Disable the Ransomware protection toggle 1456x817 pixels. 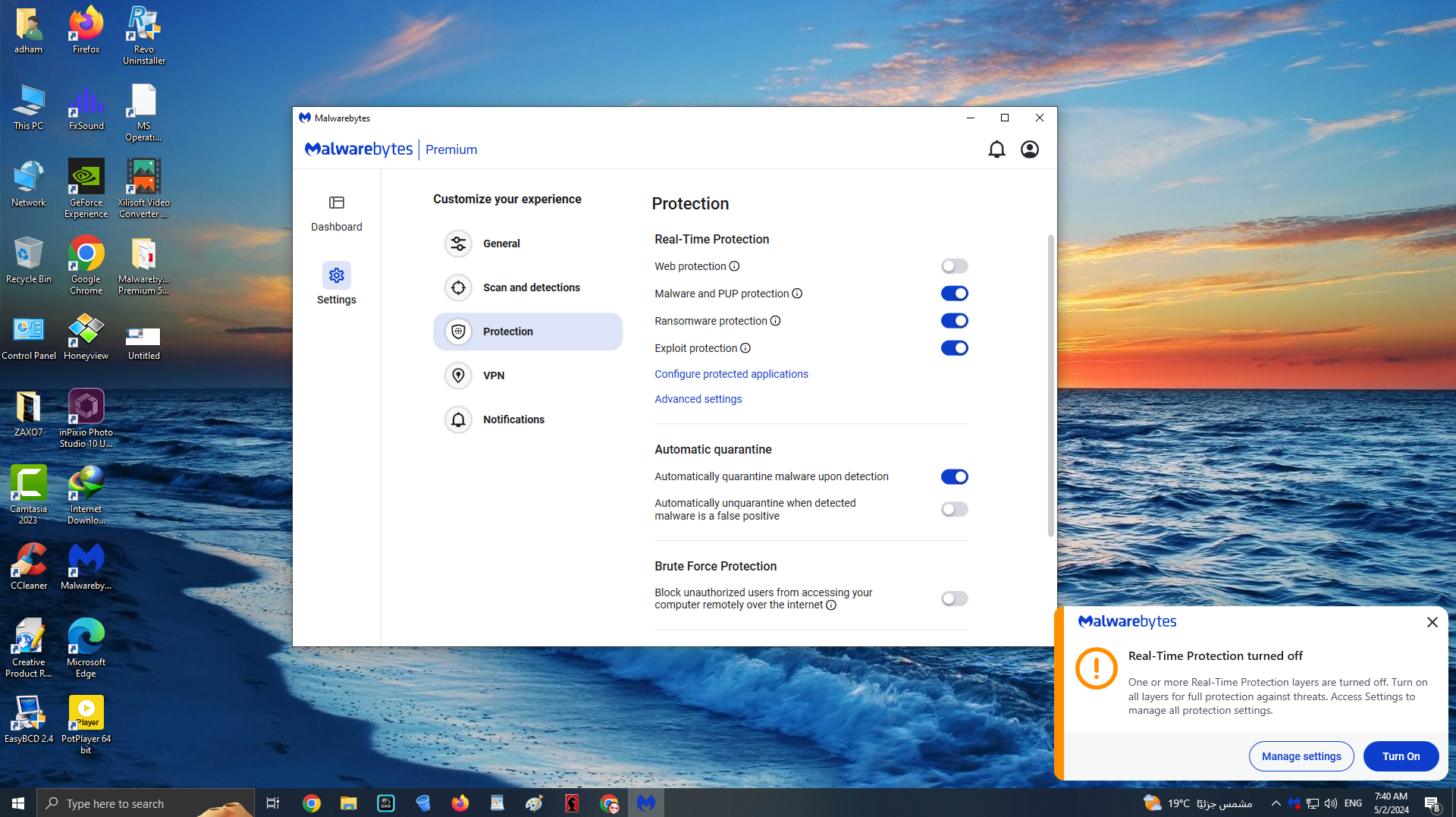pyautogui.click(x=955, y=321)
